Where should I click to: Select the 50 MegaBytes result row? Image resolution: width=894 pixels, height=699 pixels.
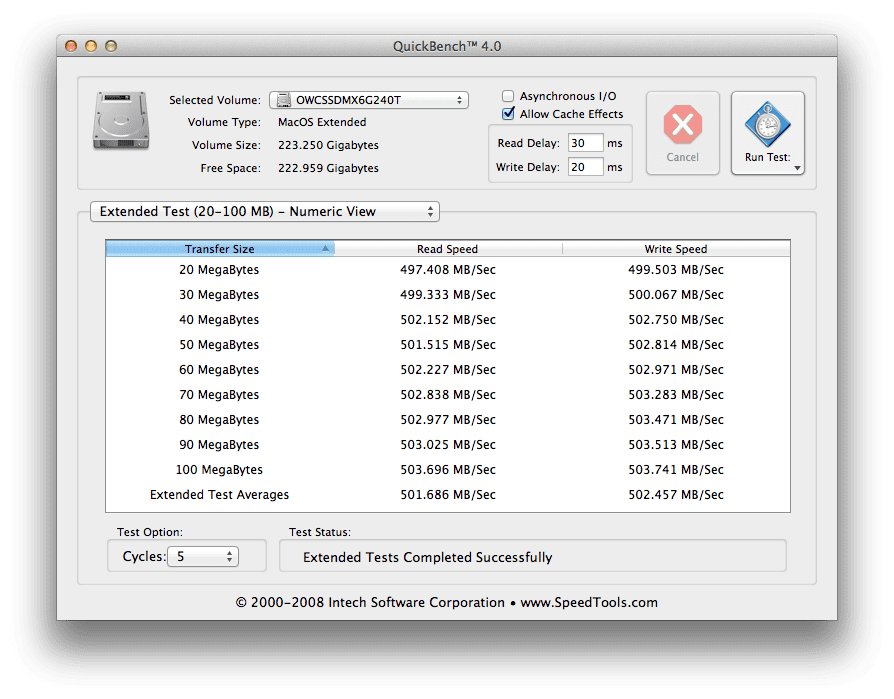(x=447, y=345)
